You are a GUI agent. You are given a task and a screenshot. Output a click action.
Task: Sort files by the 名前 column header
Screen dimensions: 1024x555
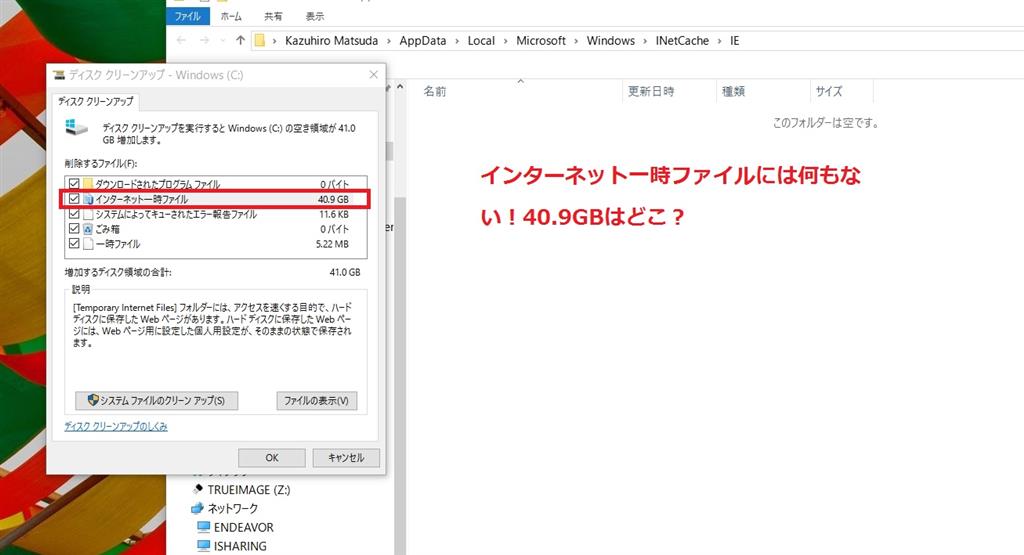pos(435,91)
